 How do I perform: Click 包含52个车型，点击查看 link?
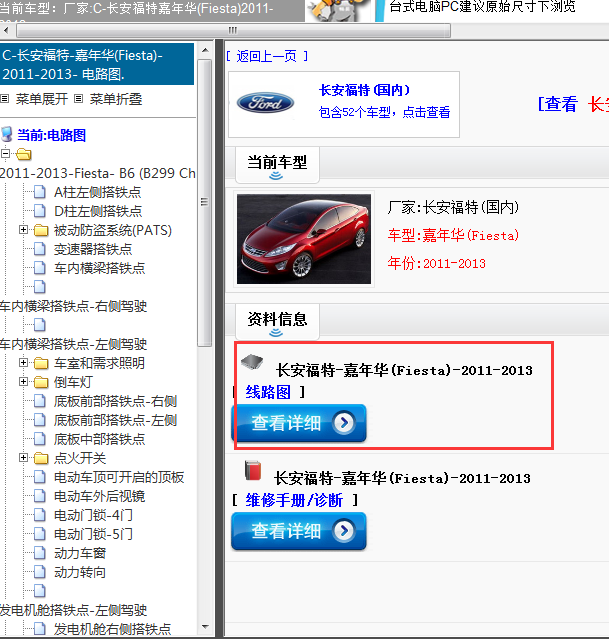pyautogui.click(x=384, y=112)
